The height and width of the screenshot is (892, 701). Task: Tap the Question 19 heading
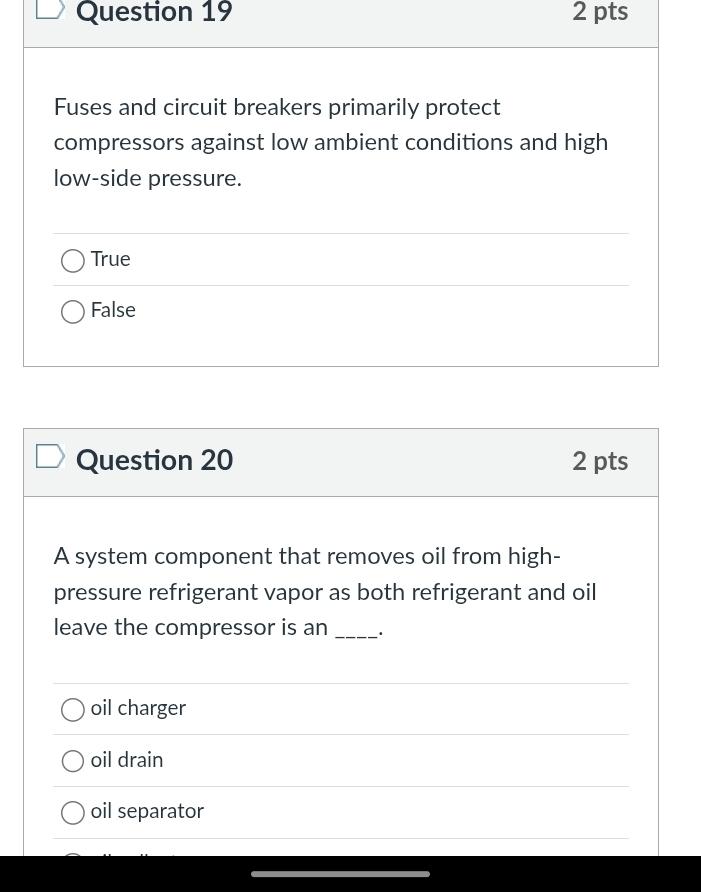click(155, 12)
